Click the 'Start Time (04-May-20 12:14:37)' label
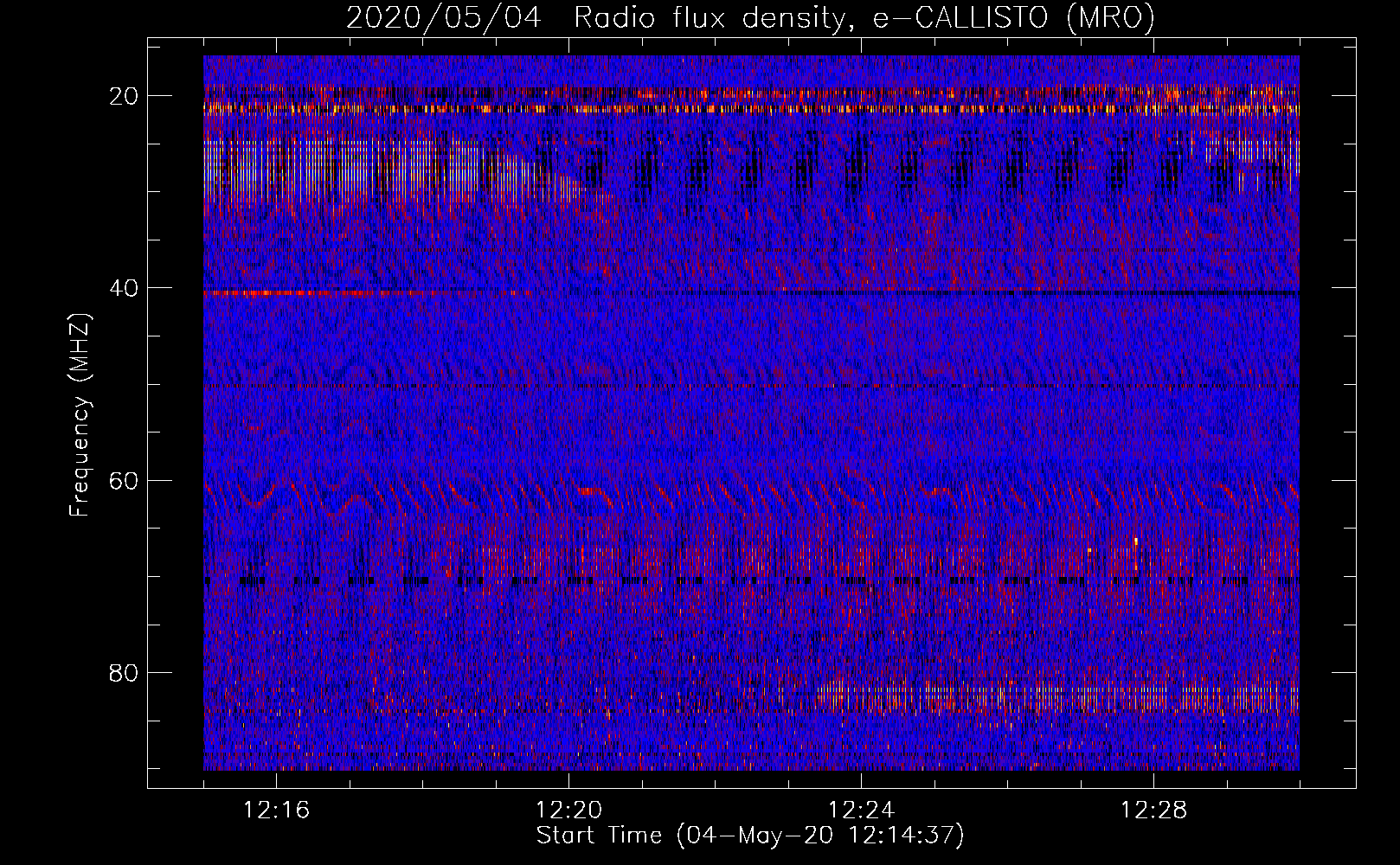1400x865 pixels. pos(750,836)
